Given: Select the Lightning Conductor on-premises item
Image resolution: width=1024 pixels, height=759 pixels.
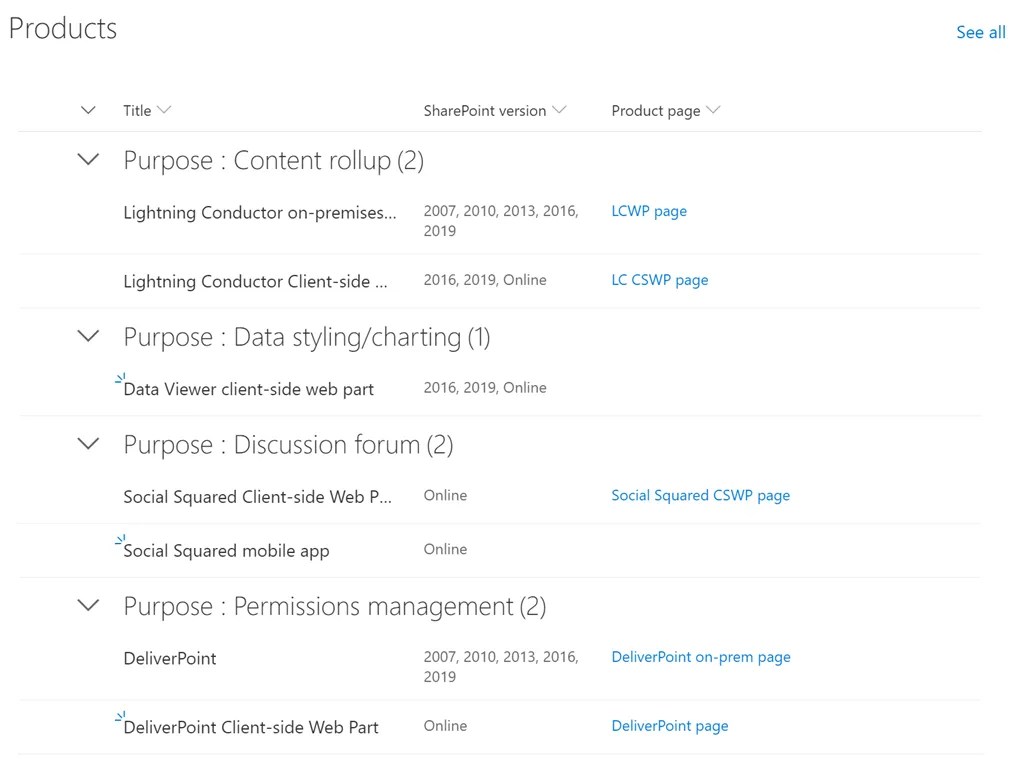Looking at the screenshot, I should click(x=259, y=212).
